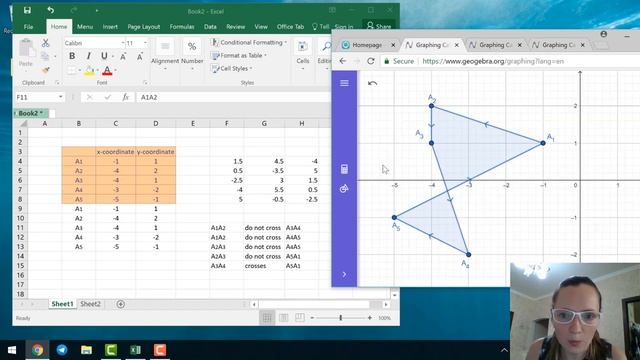
Task: Switch to the Insert ribbon tab
Action: [x=110, y=27]
